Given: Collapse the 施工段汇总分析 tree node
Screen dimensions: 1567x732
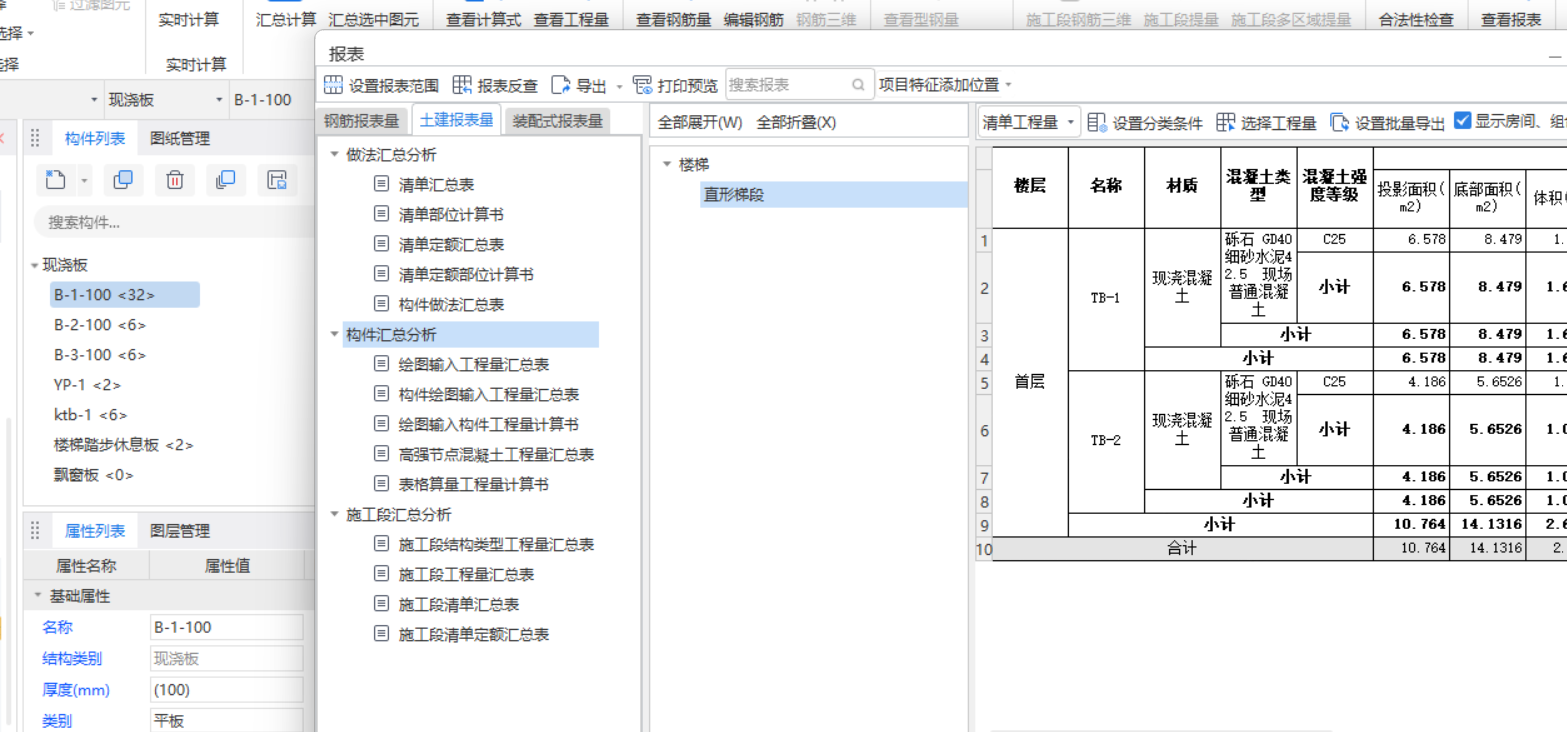Looking at the screenshot, I should pyautogui.click(x=334, y=515).
